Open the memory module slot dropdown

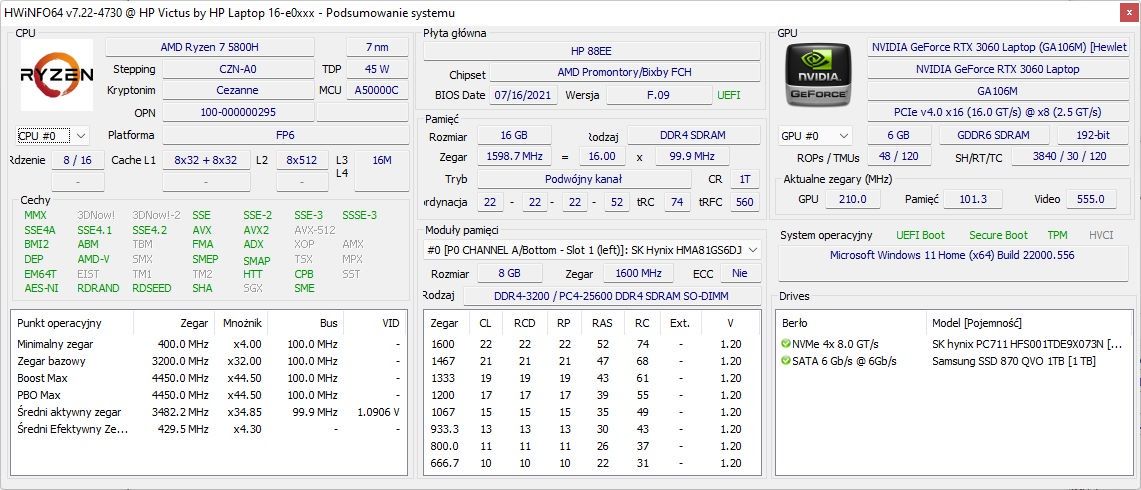pos(592,250)
